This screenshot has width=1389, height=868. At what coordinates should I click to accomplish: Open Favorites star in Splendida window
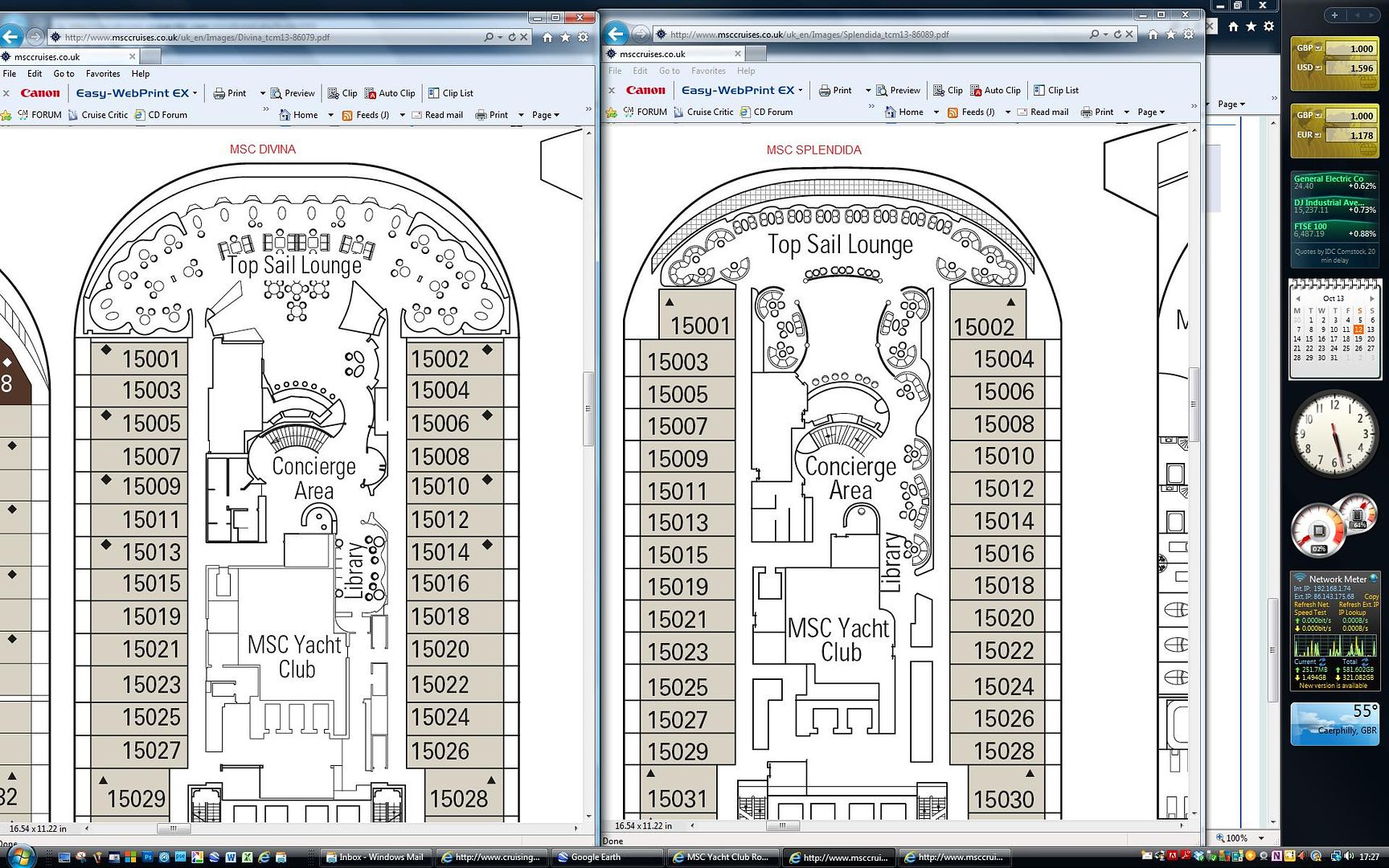(x=1170, y=35)
